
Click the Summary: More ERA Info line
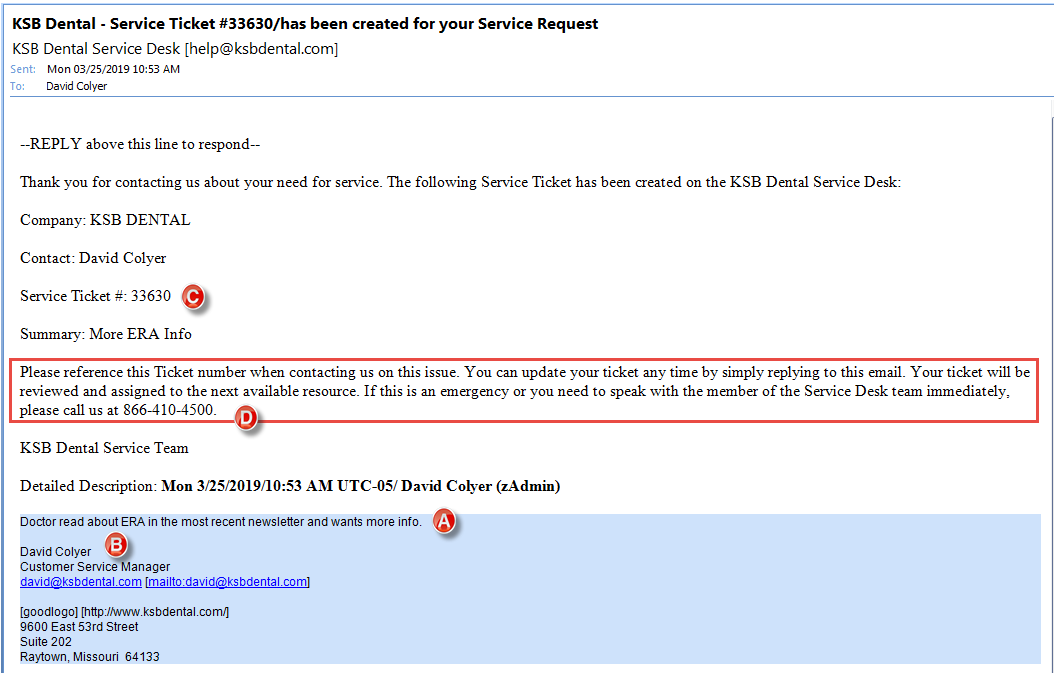106,333
